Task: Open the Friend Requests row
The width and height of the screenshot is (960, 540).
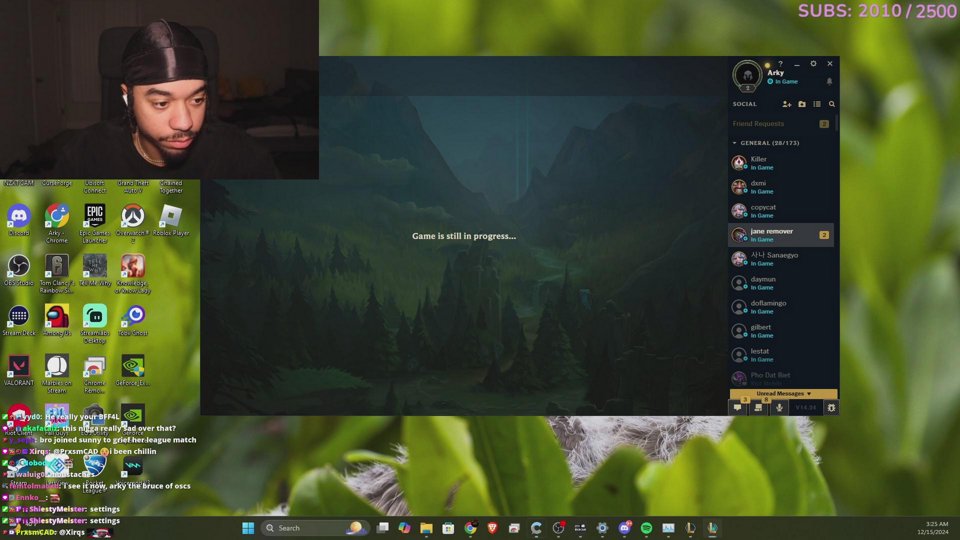Action: click(x=781, y=124)
